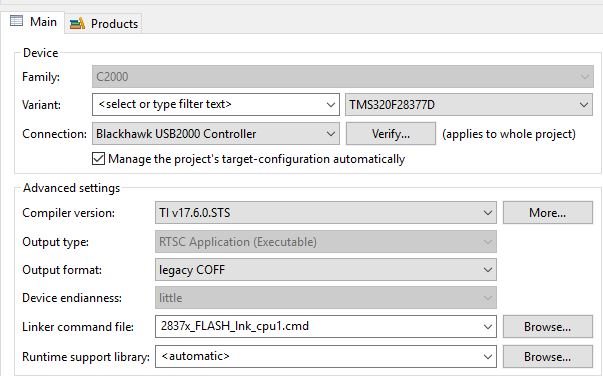Click the Products tab books icon
This screenshot has height=376, width=603.
(x=77, y=24)
